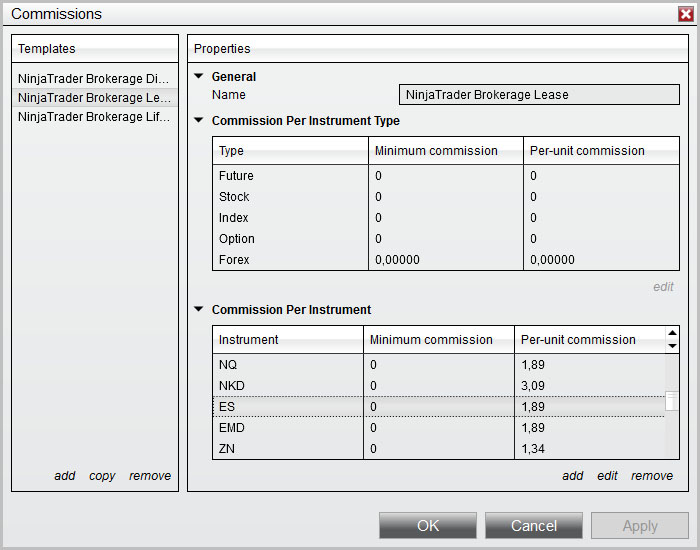The image size is (700, 550).
Task: Click the Cancel button
Action: pos(533,525)
